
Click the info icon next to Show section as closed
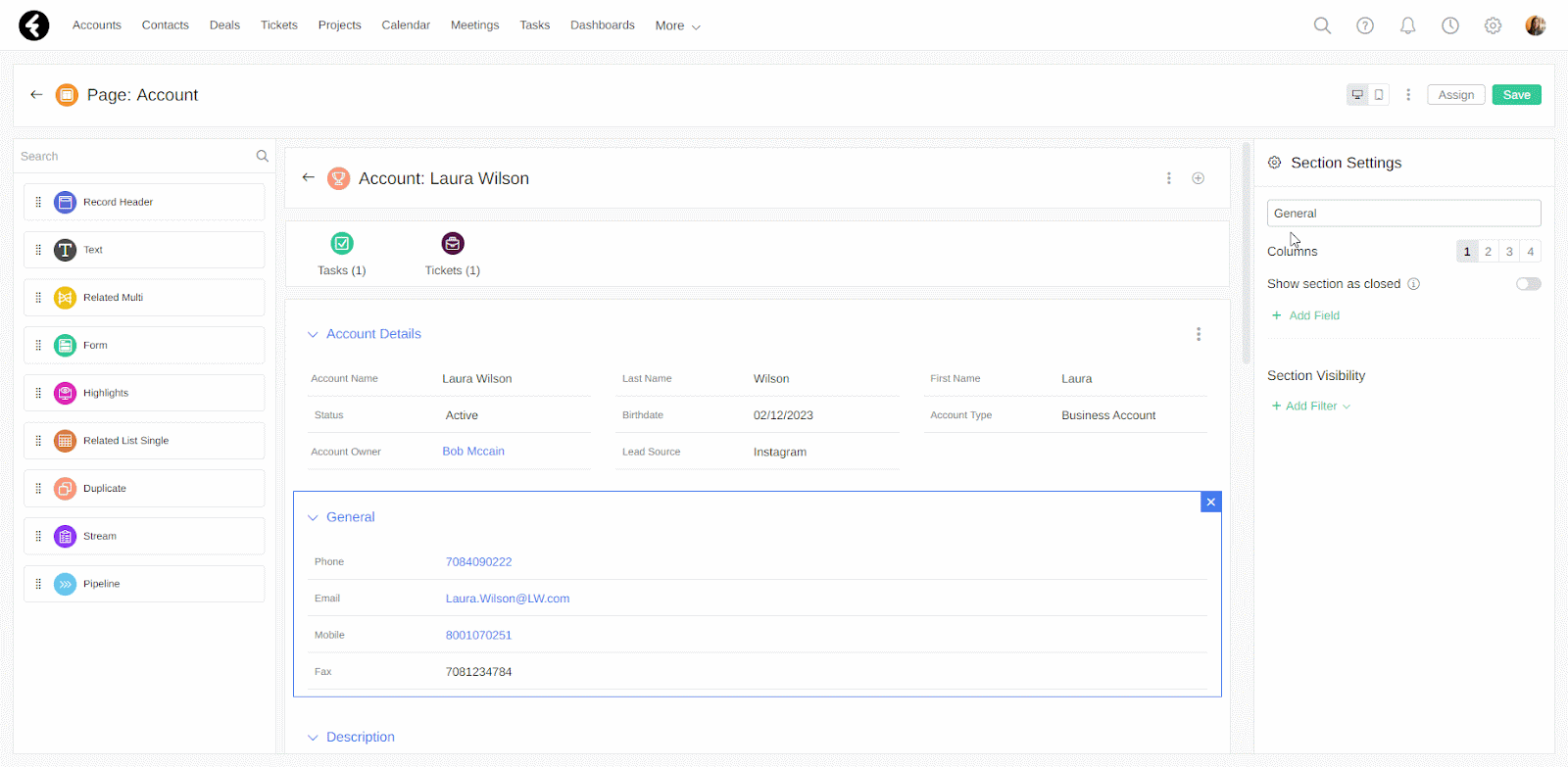[x=1414, y=284]
